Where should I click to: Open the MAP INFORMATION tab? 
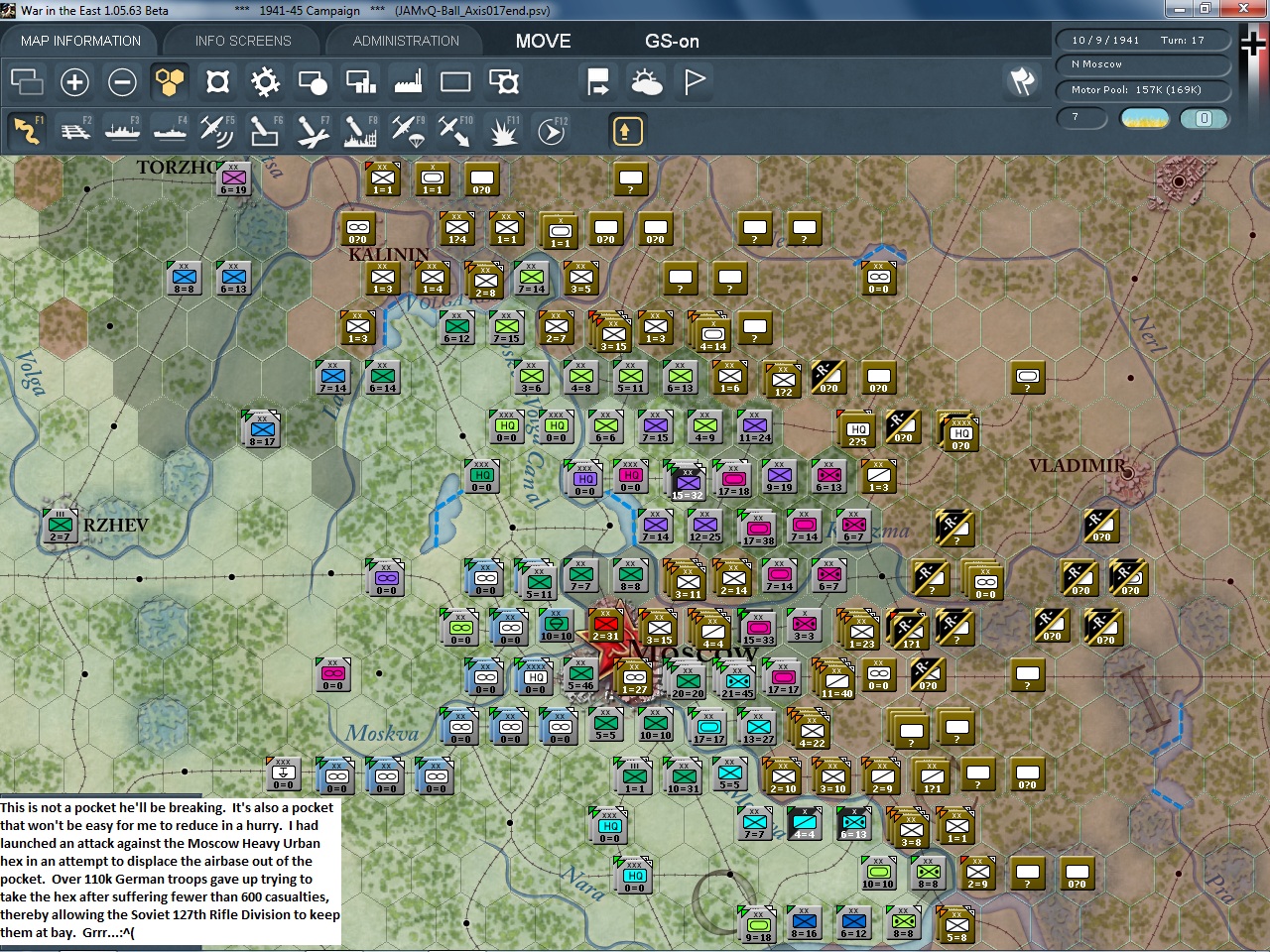[x=80, y=41]
